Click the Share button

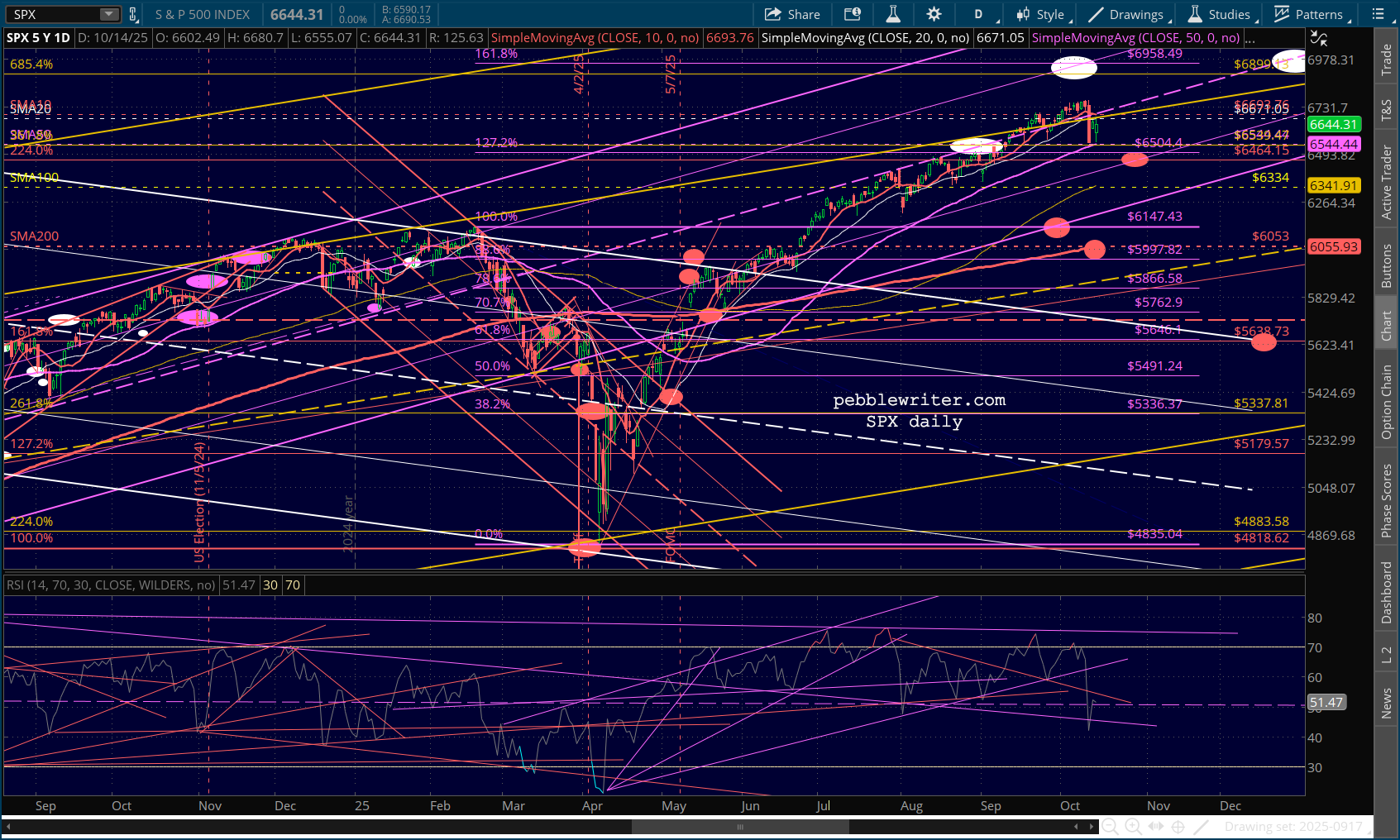point(792,14)
